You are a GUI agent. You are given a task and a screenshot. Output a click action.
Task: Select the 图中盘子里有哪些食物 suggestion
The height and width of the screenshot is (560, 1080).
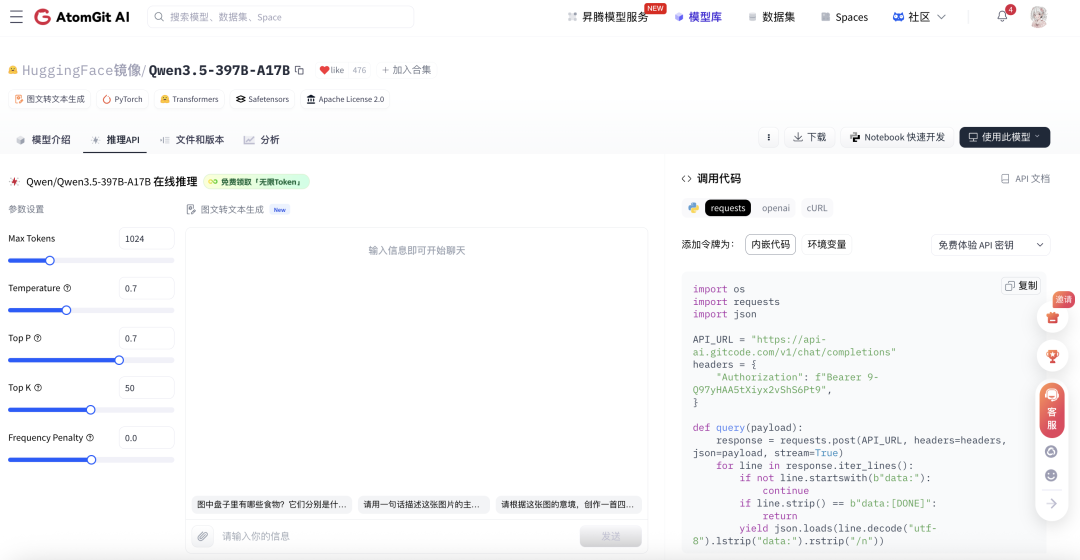(271, 504)
